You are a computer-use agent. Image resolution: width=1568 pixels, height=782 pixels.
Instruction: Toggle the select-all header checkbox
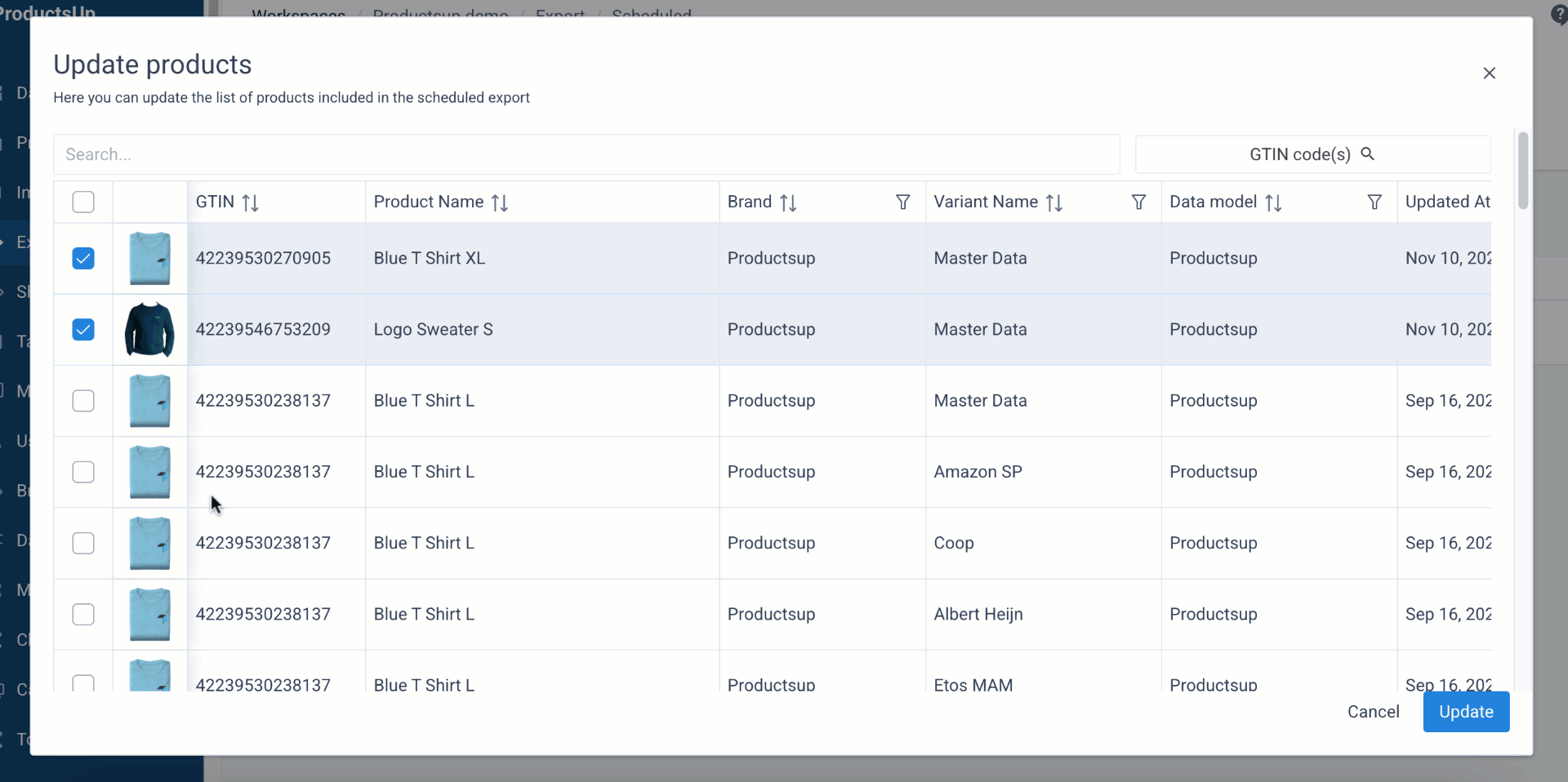(83, 202)
